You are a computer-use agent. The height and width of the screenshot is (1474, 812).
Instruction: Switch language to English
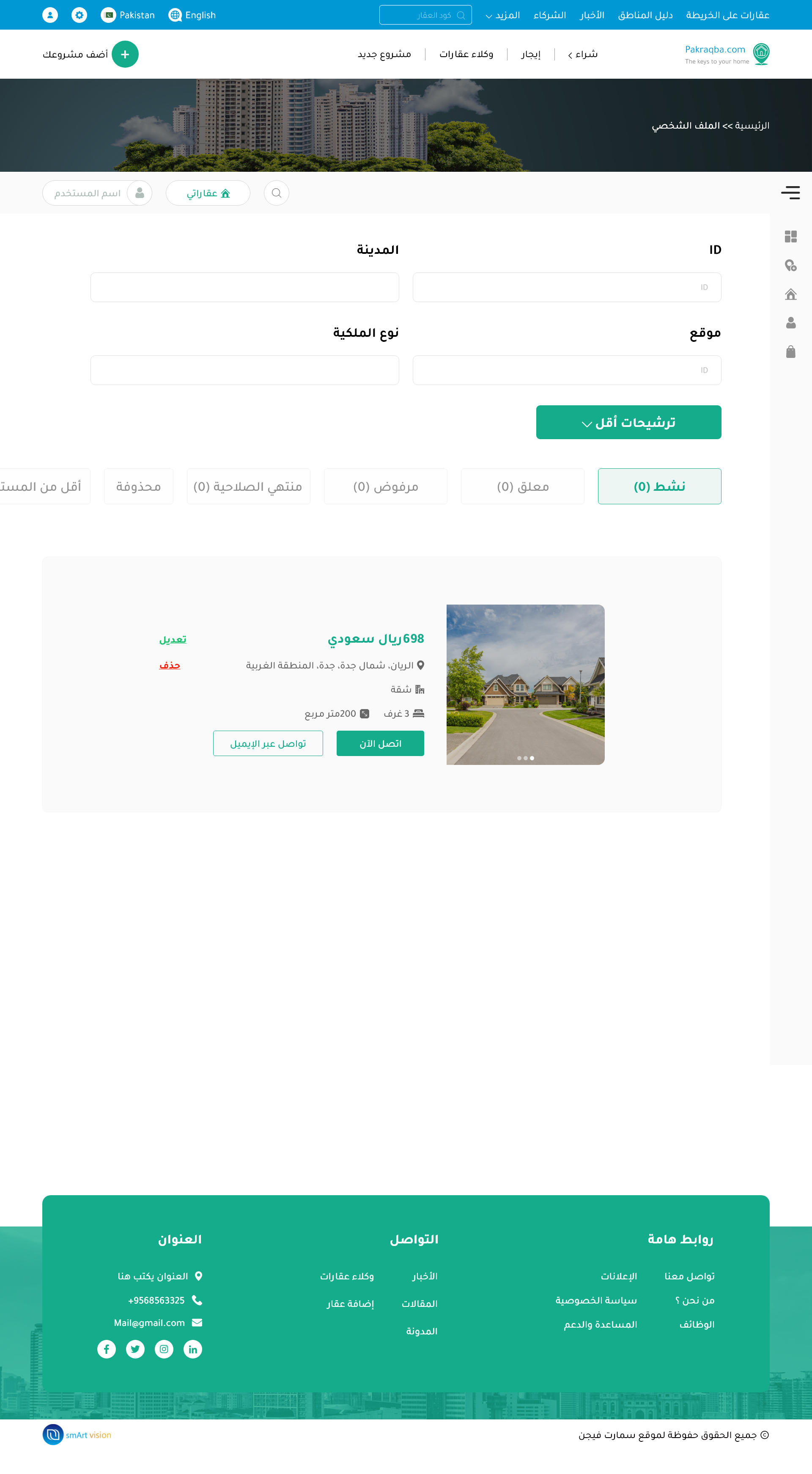pos(192,15)
